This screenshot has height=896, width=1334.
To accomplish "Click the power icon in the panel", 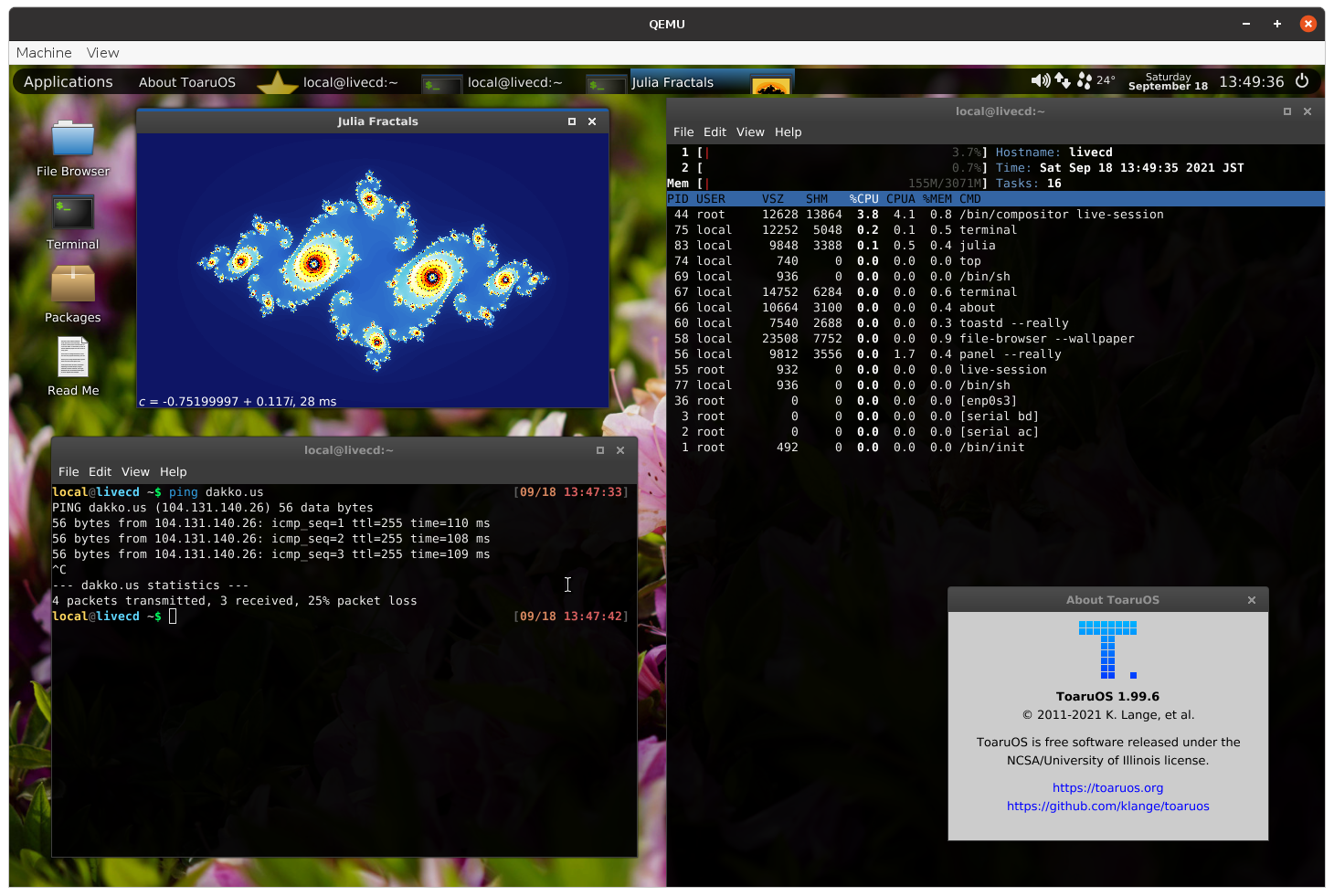I will (1302, 80).
